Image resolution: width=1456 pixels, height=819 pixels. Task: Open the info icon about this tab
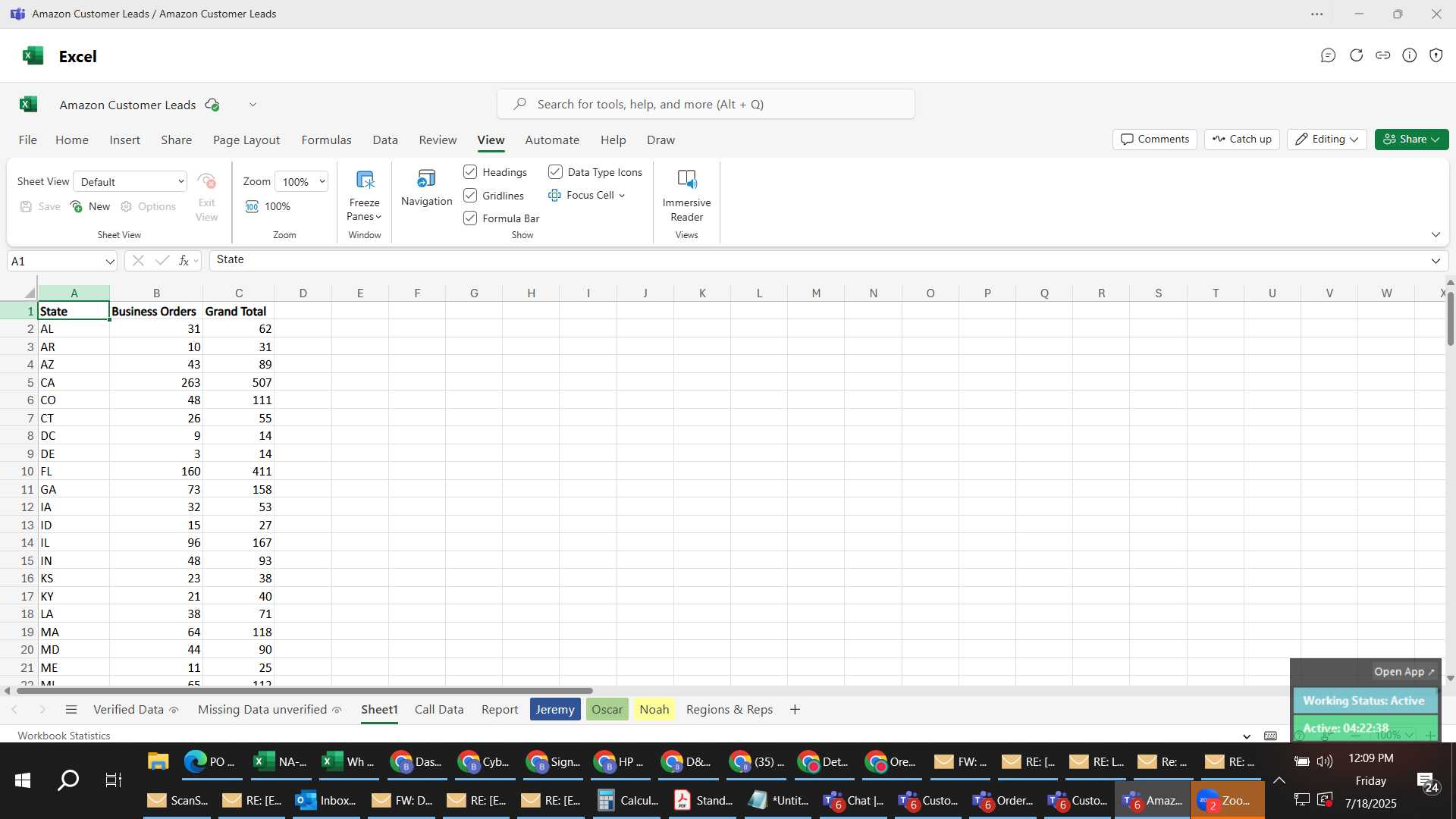pos(1409,55)
